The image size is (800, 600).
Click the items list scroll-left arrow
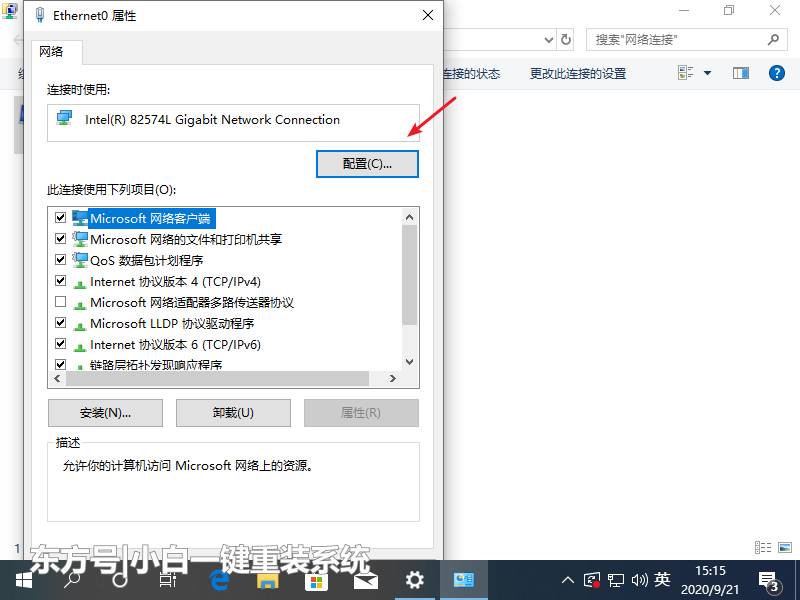point(57,379)
